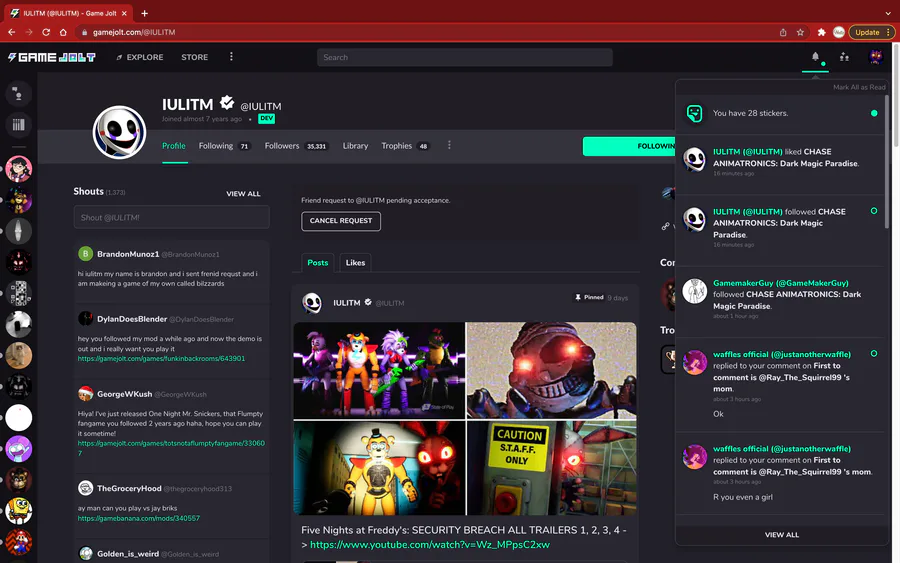Image resolution: width=900 pixels, height=563 pixels.
Task: Click the DEV badge
Action: pyautogui.click(x=266, y=118)
